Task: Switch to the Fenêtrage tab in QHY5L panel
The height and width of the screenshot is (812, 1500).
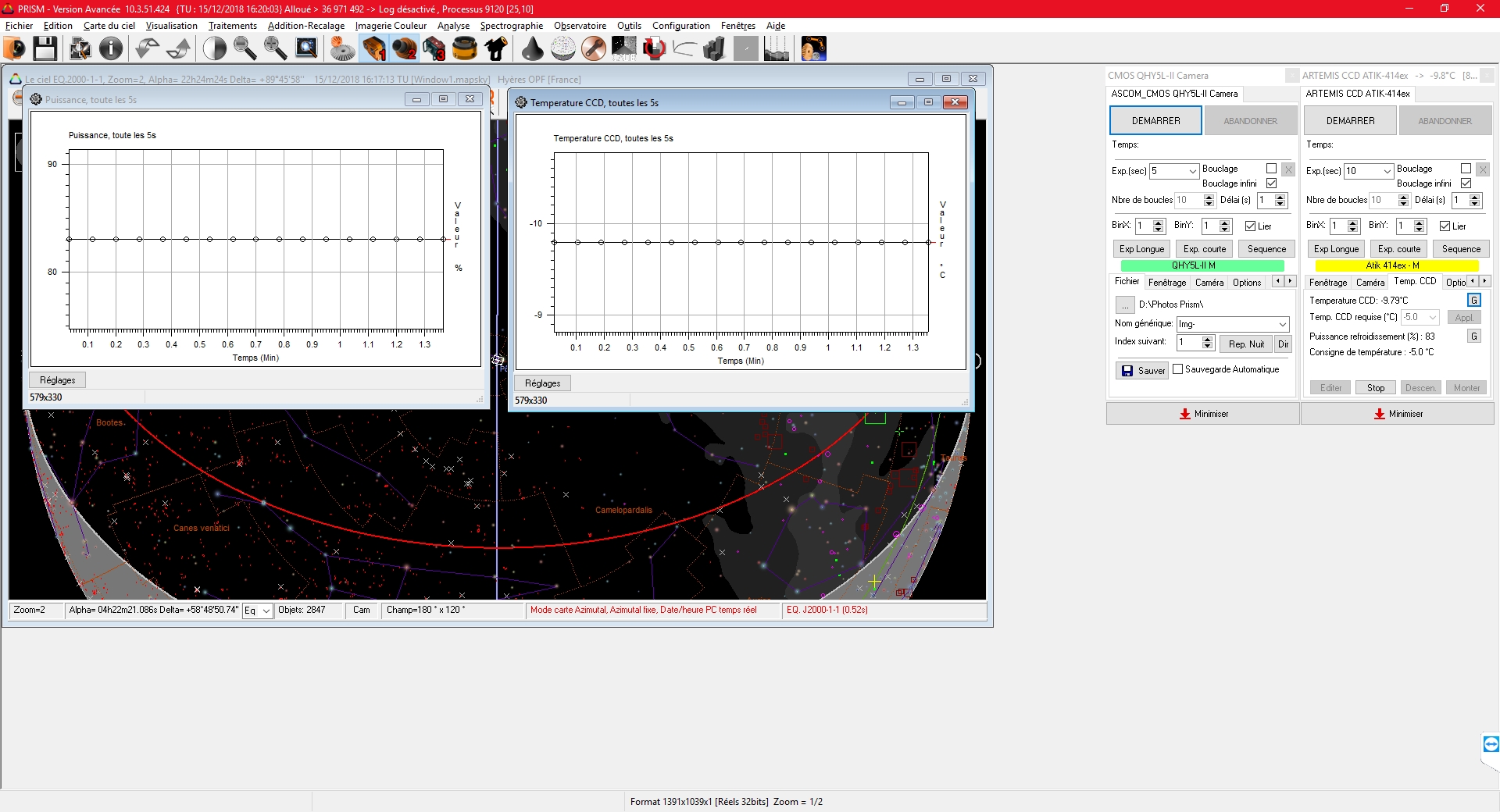Action: [x=1166, y=283]
